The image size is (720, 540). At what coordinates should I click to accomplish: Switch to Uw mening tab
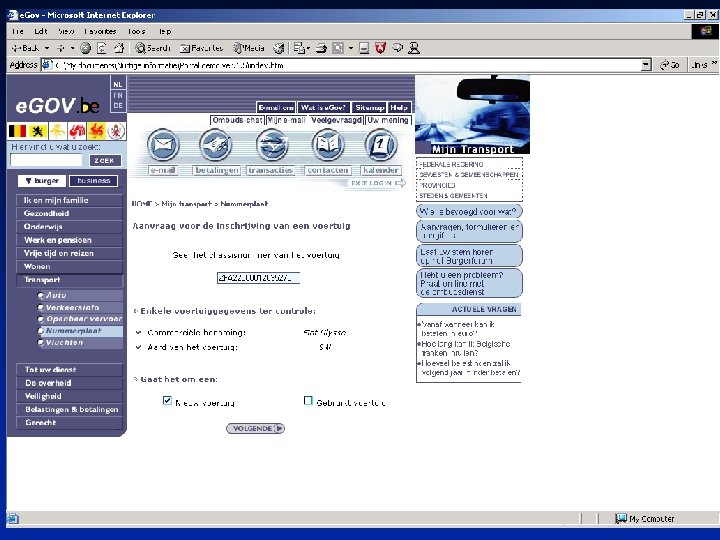point(388,120)
